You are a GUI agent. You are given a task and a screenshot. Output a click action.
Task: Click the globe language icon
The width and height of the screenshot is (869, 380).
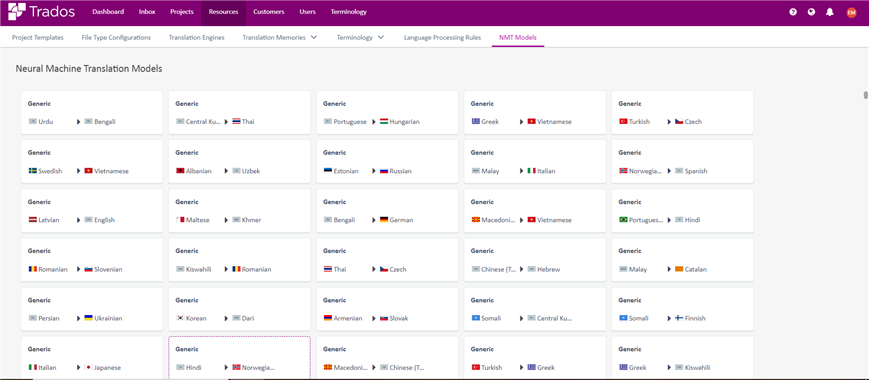(x=811, y=12)
